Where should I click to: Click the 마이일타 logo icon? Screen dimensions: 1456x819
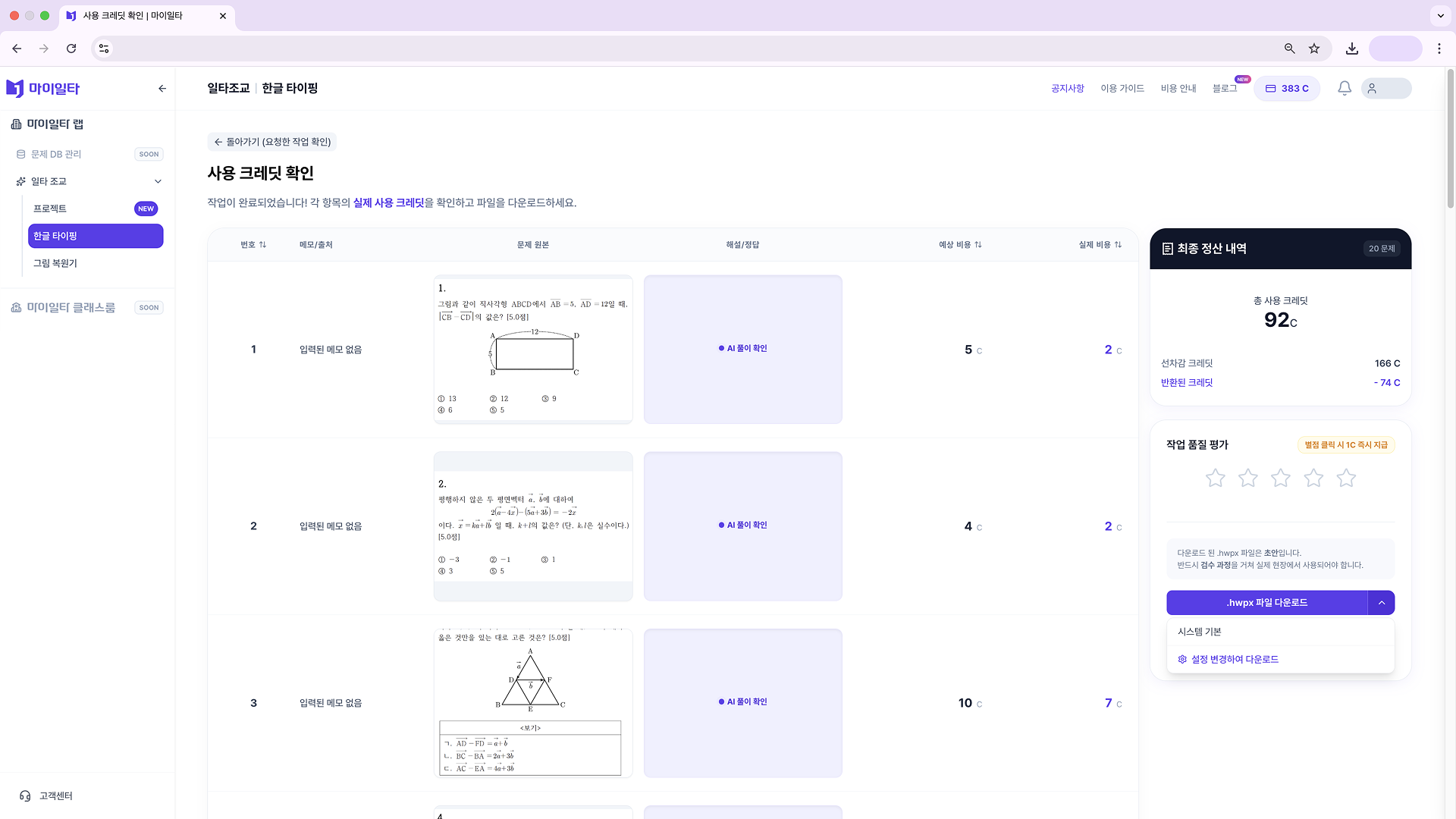pos(16,88)
